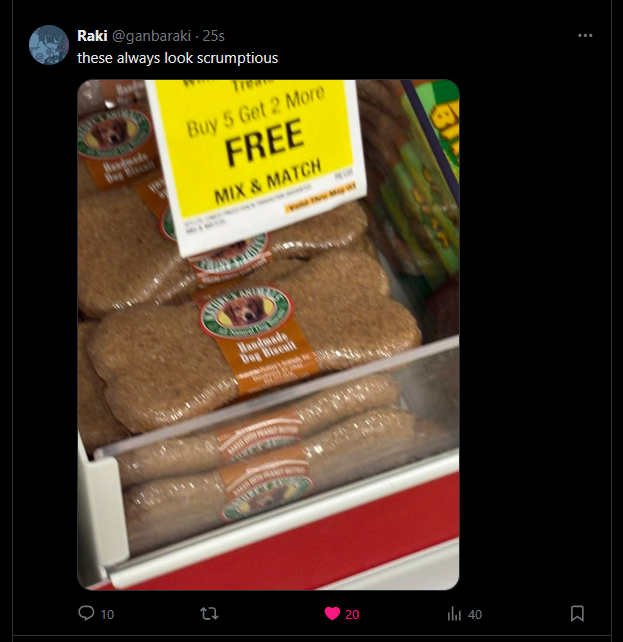Click the display name Raki
The height and width of the screenshot is (642, 623).
pyautogui.click(x=92, y=36)
